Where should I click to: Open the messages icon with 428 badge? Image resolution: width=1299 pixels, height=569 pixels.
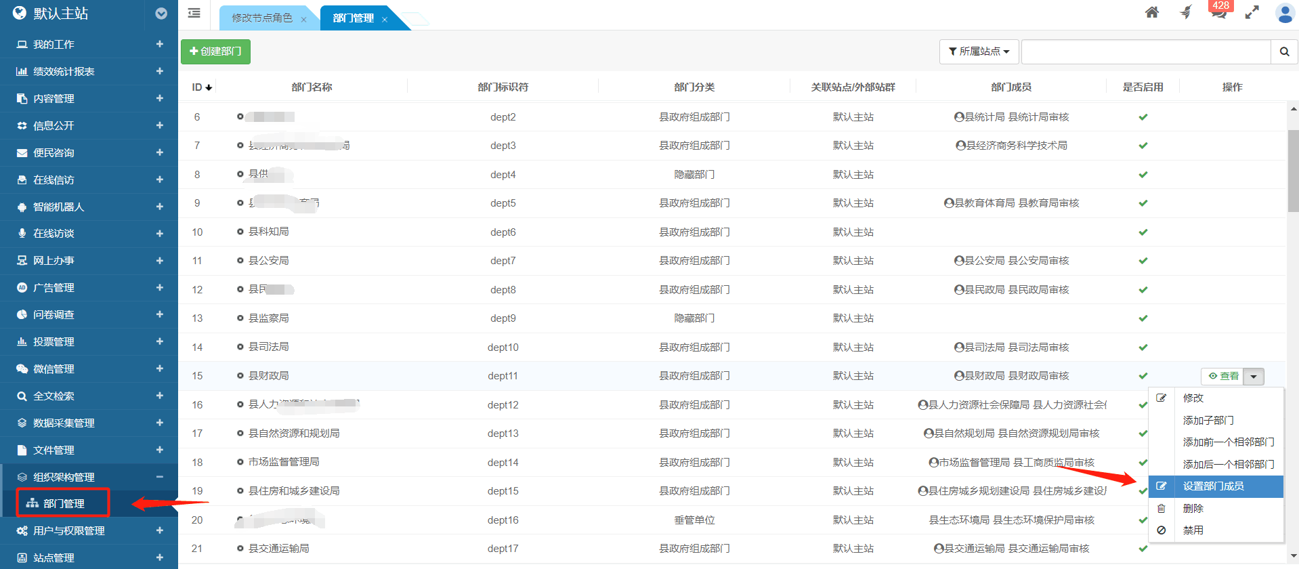1218,13
